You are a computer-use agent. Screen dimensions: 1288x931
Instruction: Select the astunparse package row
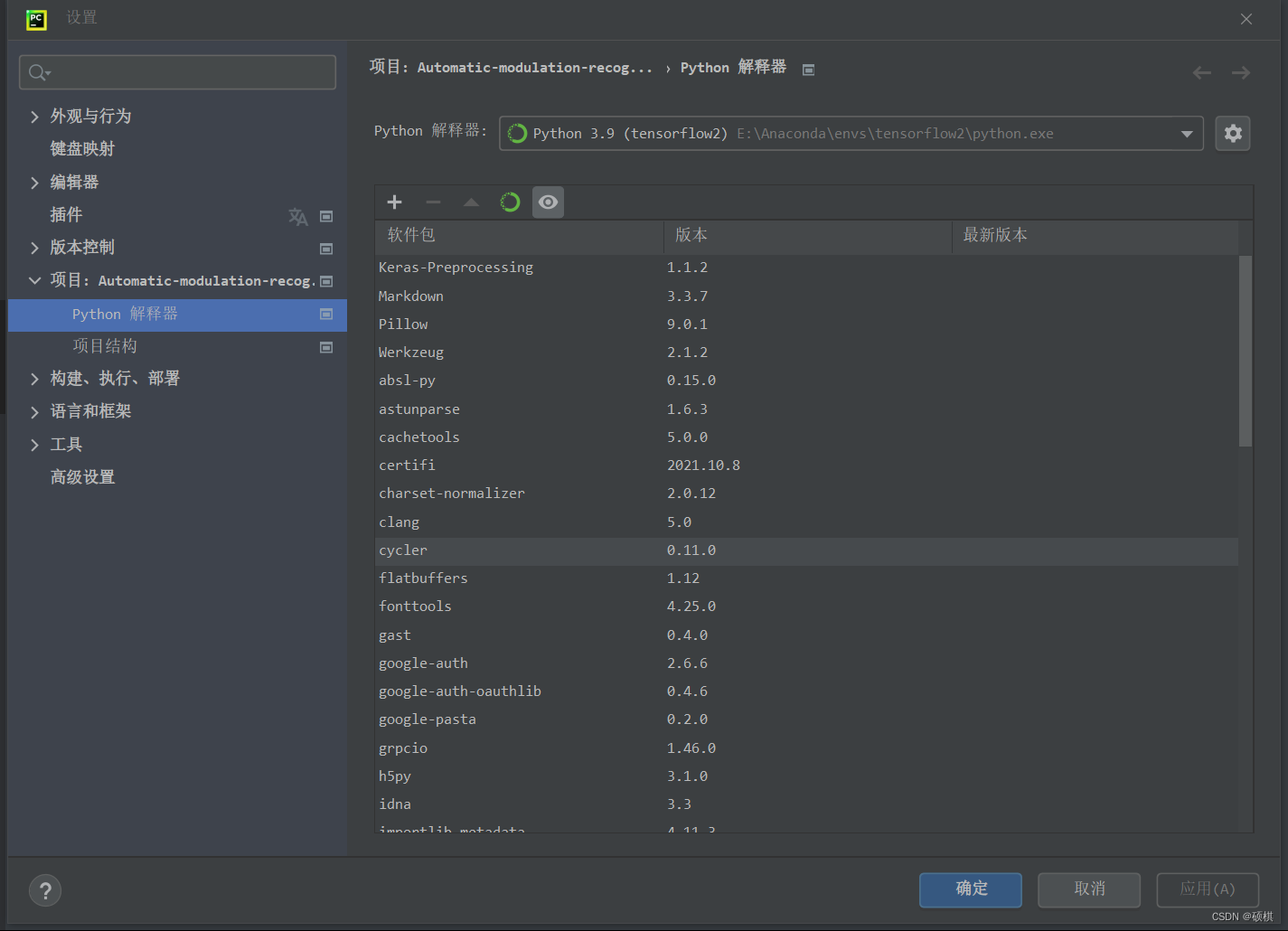[x=807, y=409]
